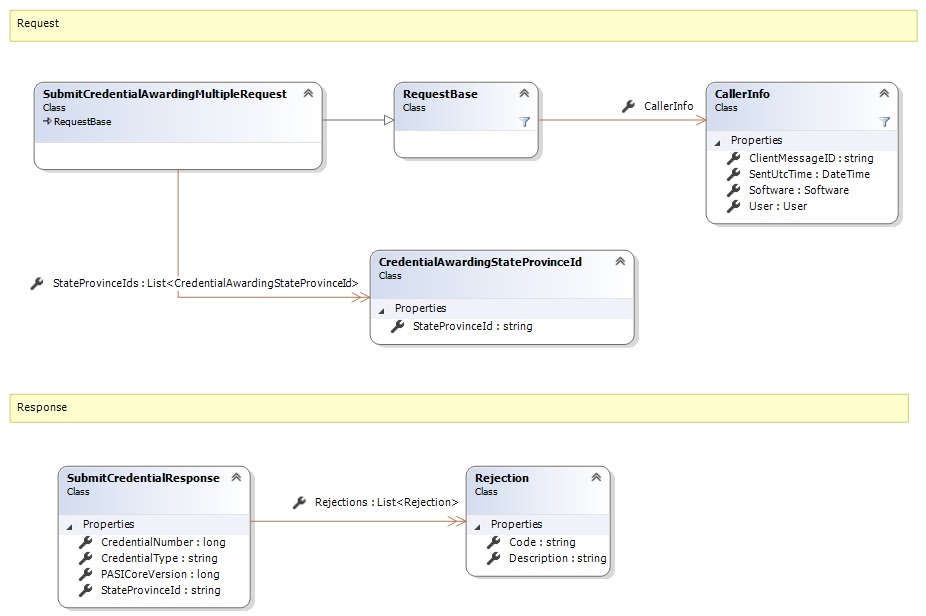
Task: Collapse the SubmitCredentialResponse class chevron
Action: click(x=236, y=478)
